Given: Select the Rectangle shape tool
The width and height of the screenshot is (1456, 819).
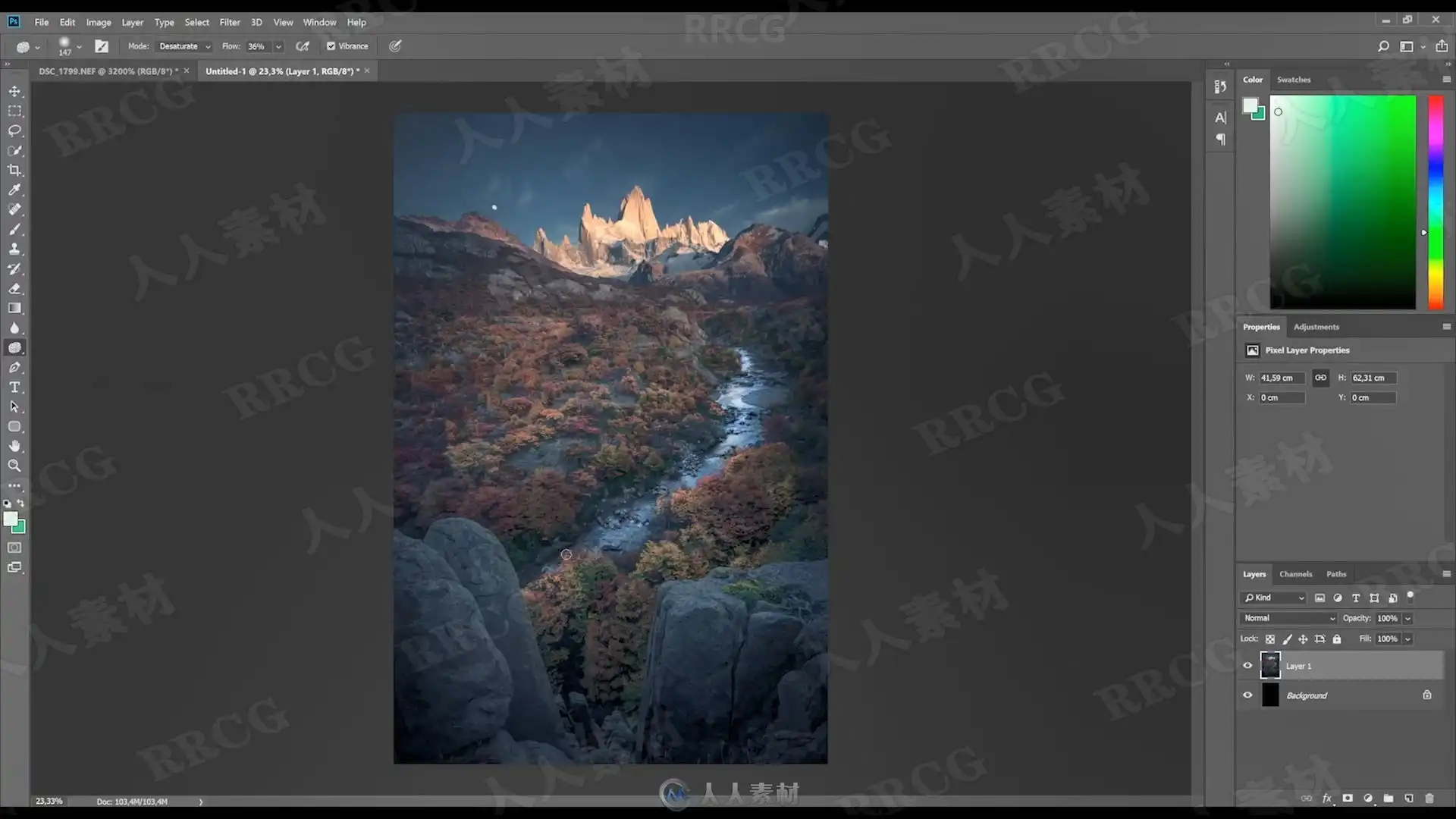Looking at the screenshot, I should [x=14, y=426].
